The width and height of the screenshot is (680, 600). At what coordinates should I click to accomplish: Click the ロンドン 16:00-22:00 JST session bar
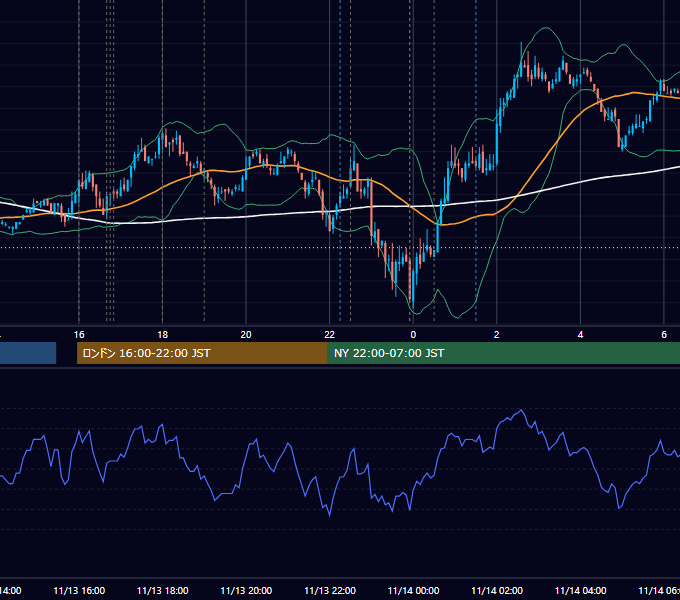click(202, 353)
